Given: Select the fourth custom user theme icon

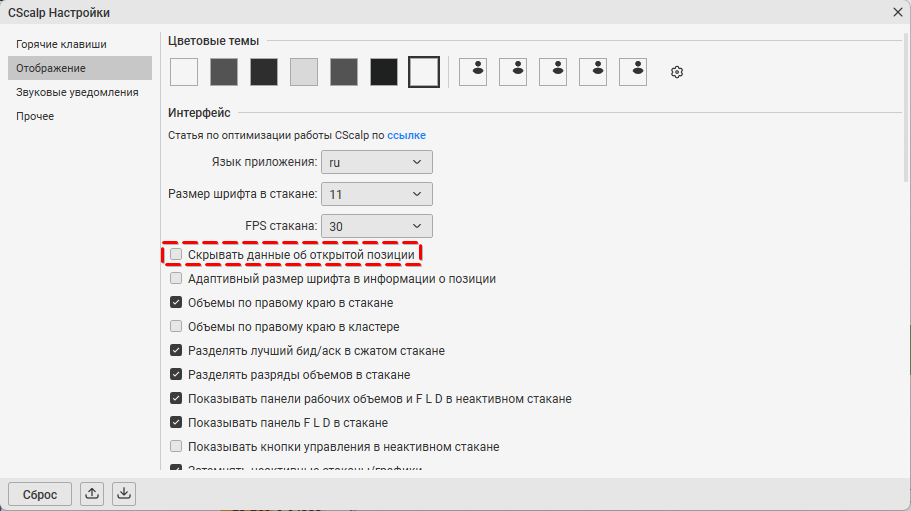Looking at the screenshot, I should tap(593, 72).
